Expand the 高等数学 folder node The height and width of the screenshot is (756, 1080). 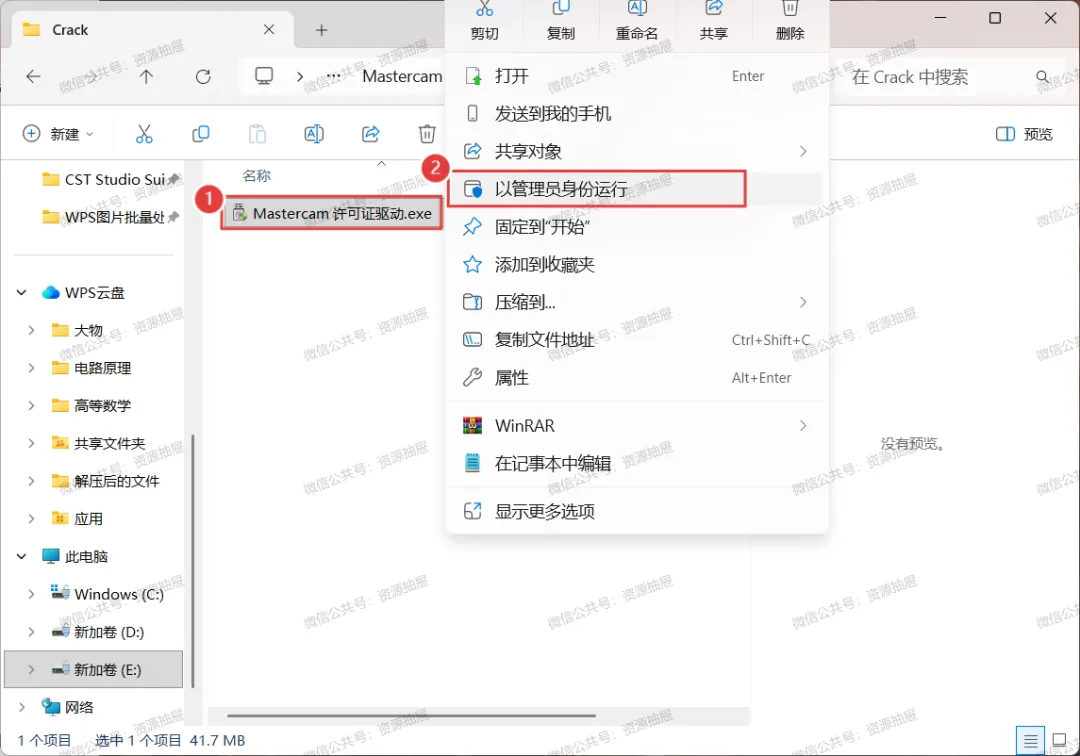click(31, 406)
